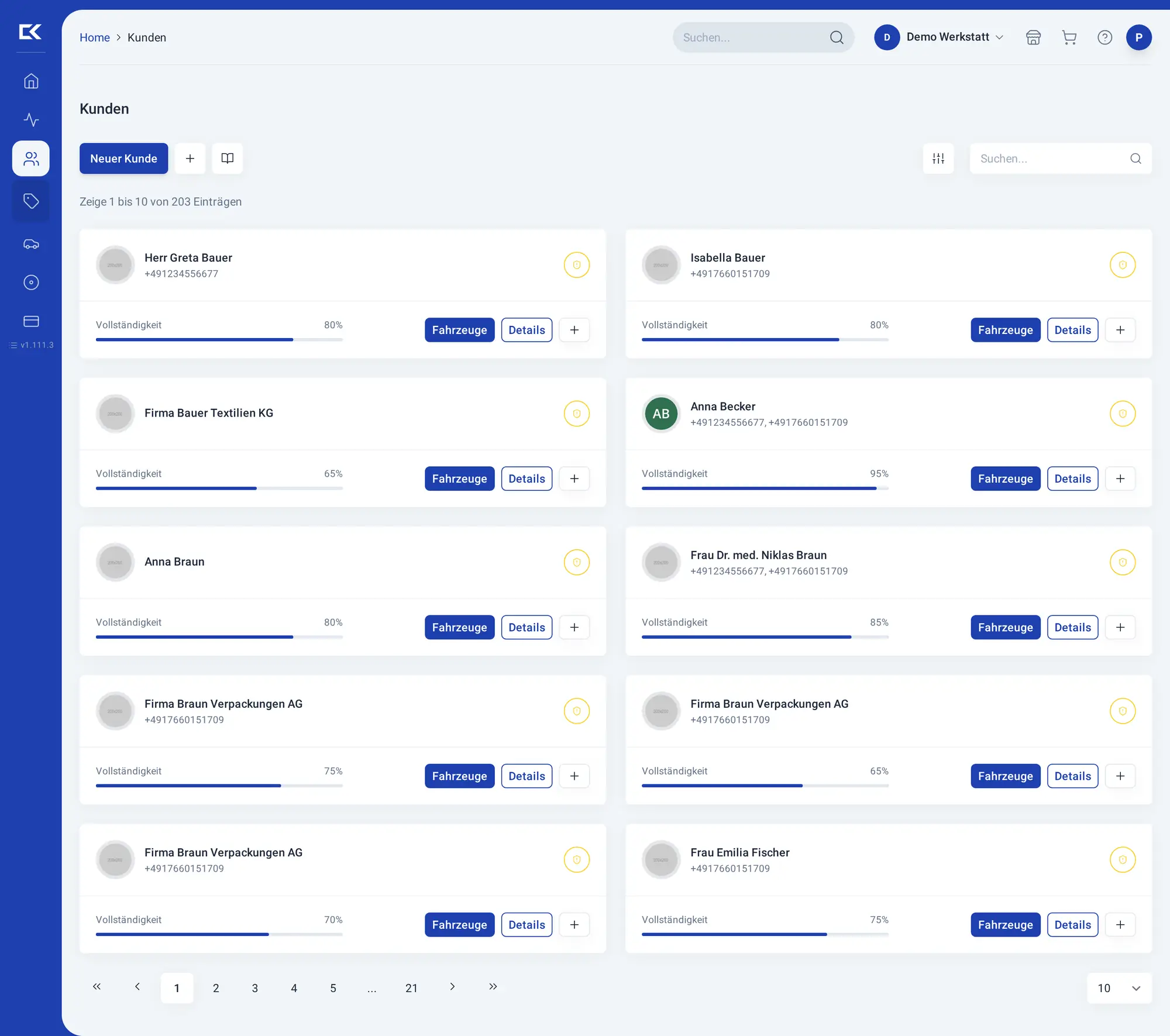1170x1036 pixels.
Task: Focus the top header Suchen search field
Action: (x=763, y=37)
